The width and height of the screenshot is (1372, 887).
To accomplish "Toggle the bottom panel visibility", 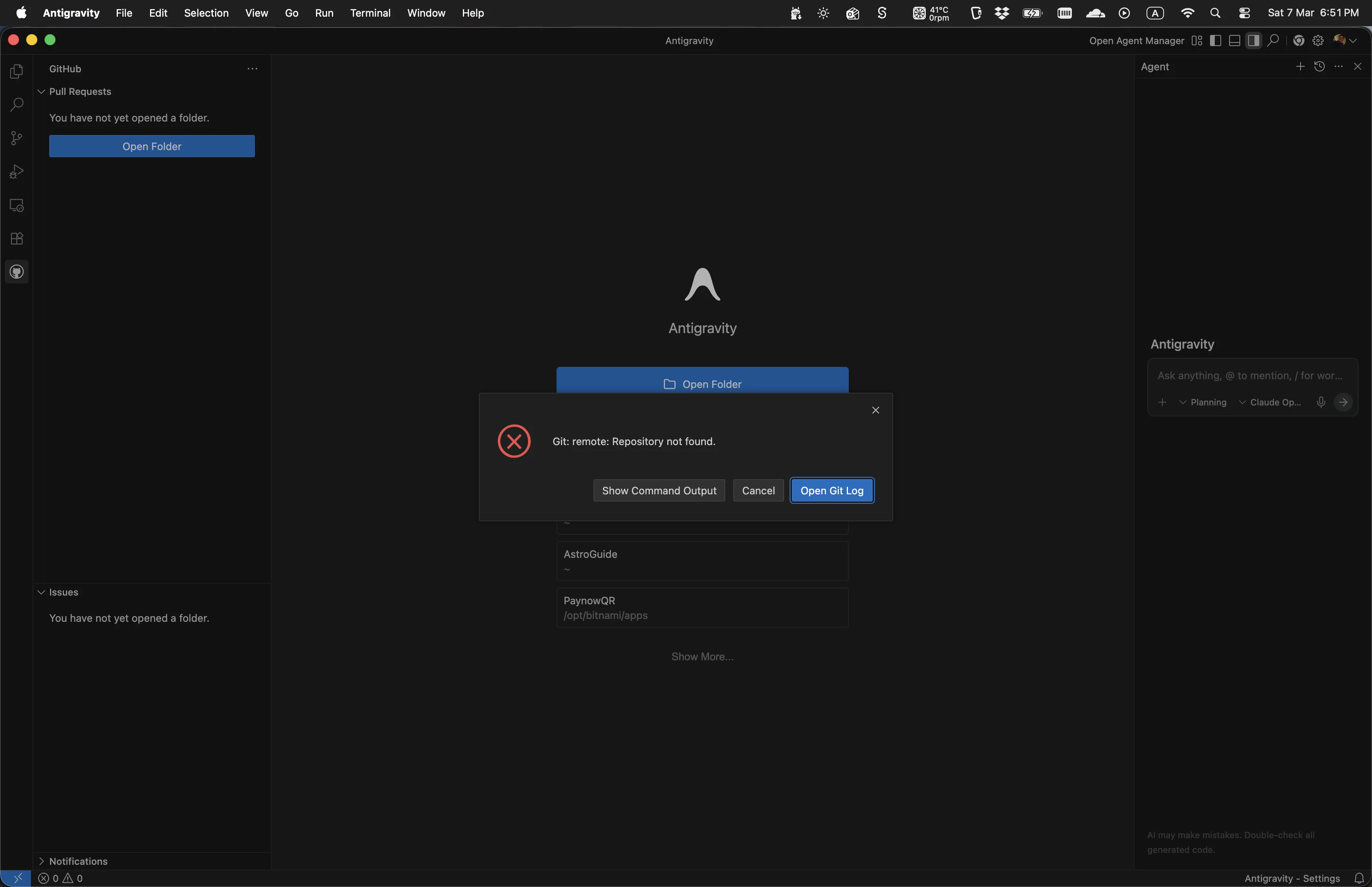I will (x=1234, y=40).
